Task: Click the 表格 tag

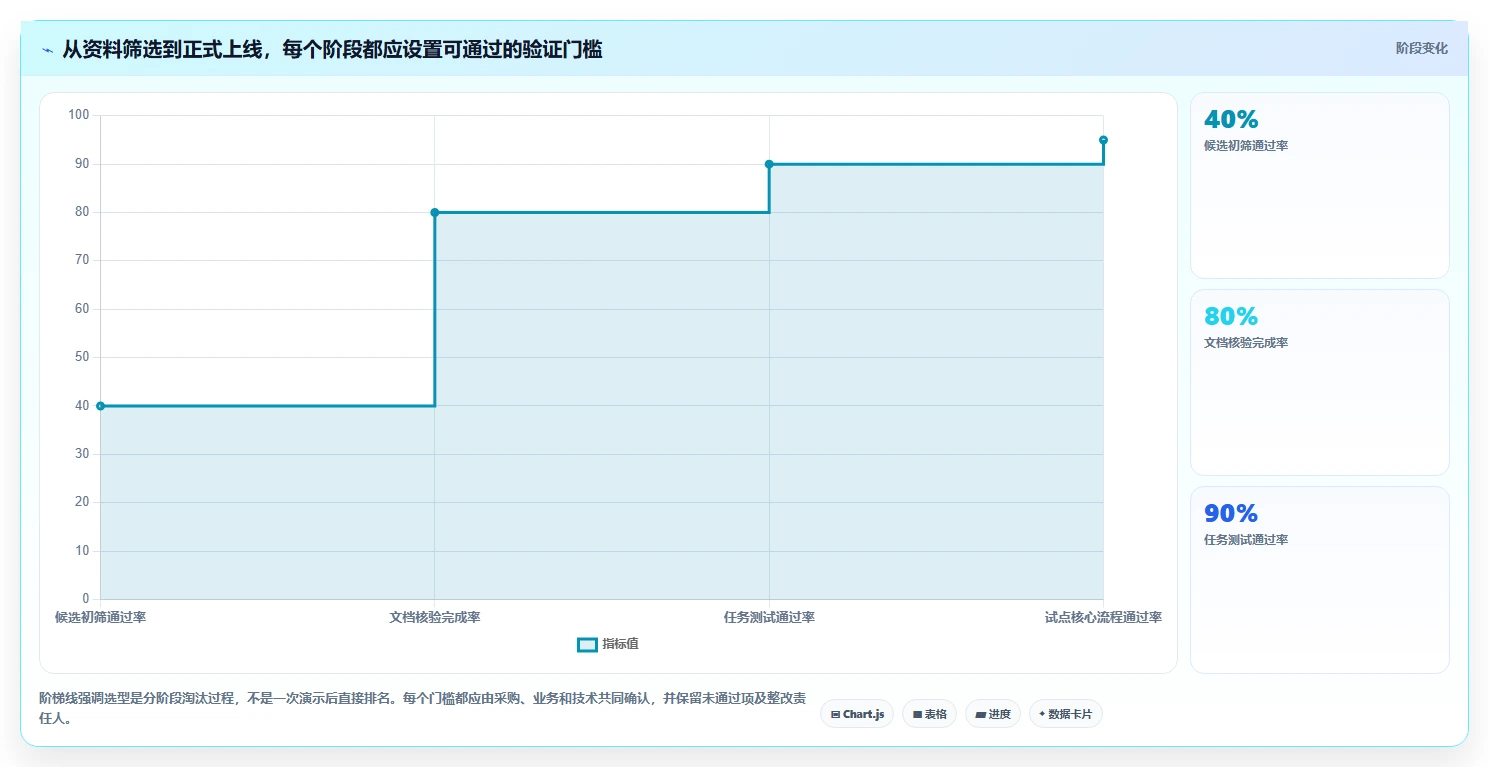Action: (929, 714)
